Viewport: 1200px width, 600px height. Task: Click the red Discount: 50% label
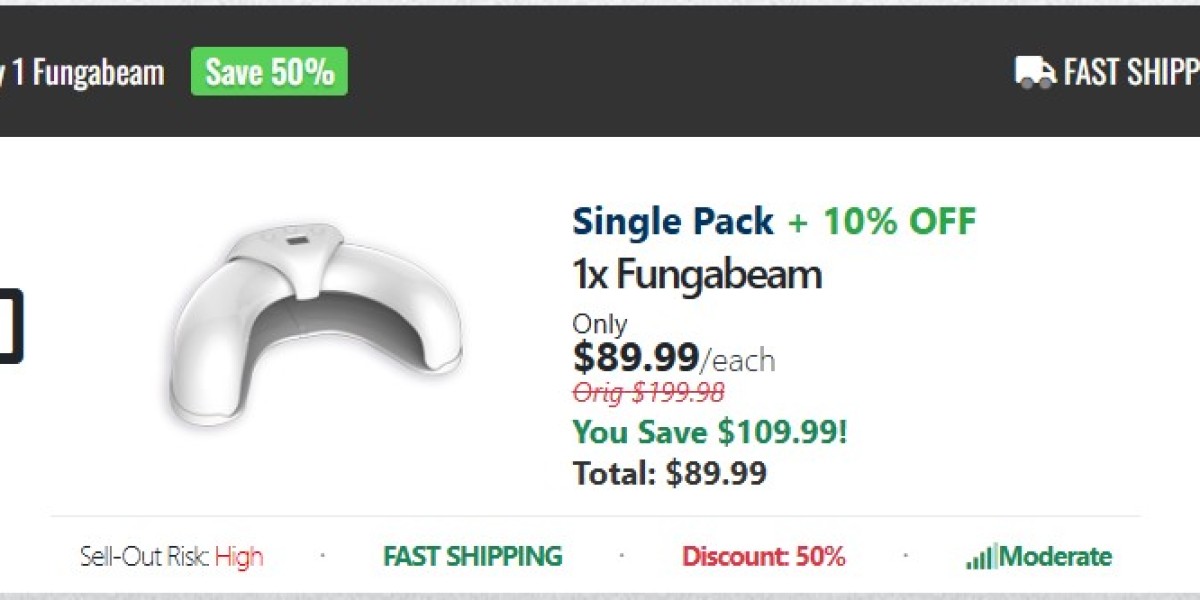763,556
